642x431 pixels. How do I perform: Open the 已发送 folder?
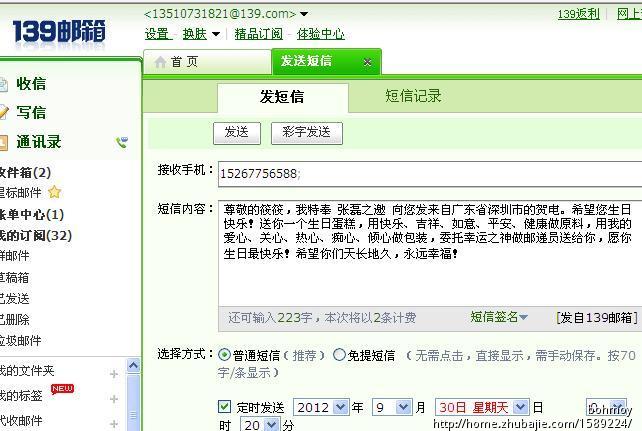point(14,299)
